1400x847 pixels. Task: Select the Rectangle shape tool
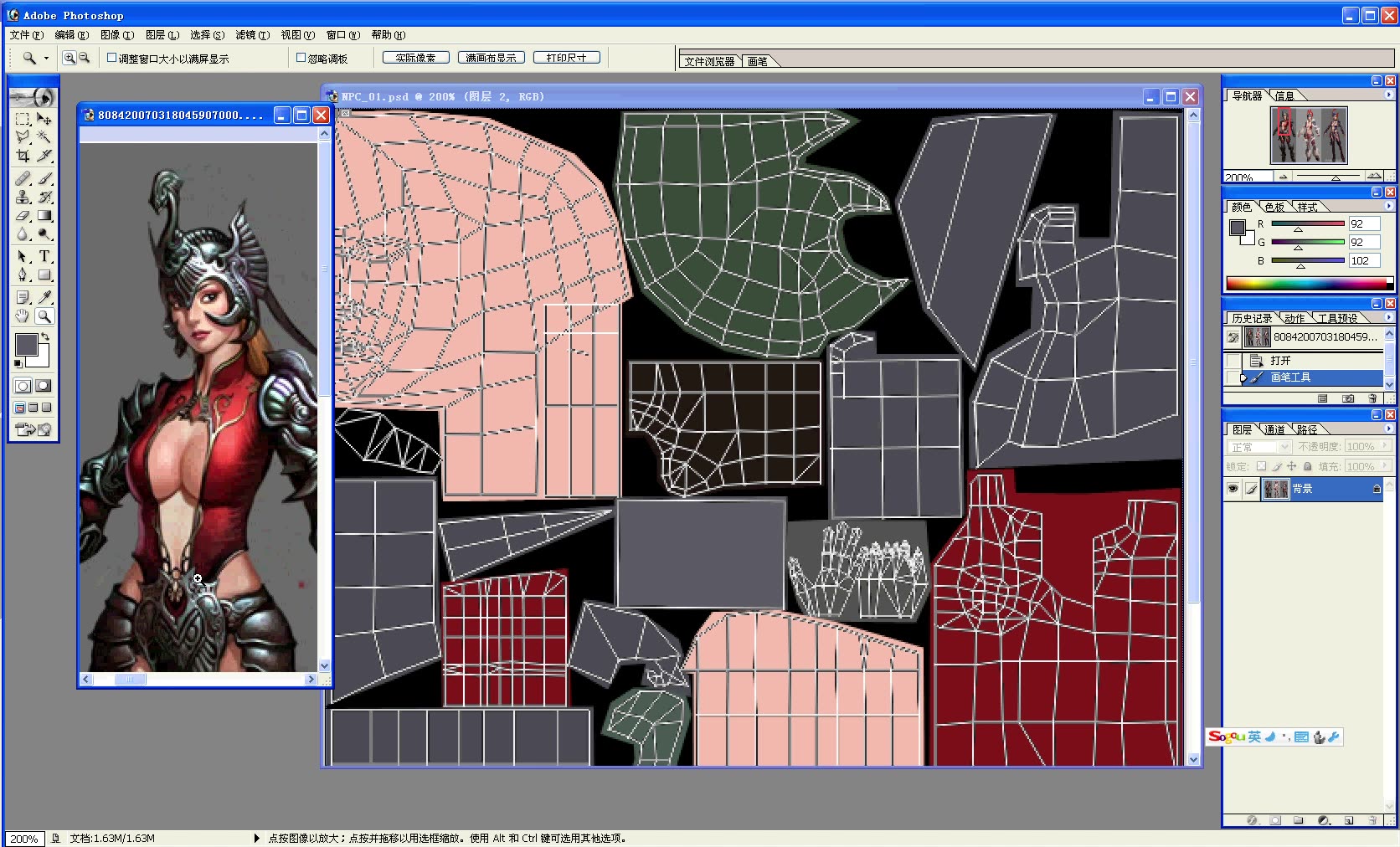tap(44, 275)
